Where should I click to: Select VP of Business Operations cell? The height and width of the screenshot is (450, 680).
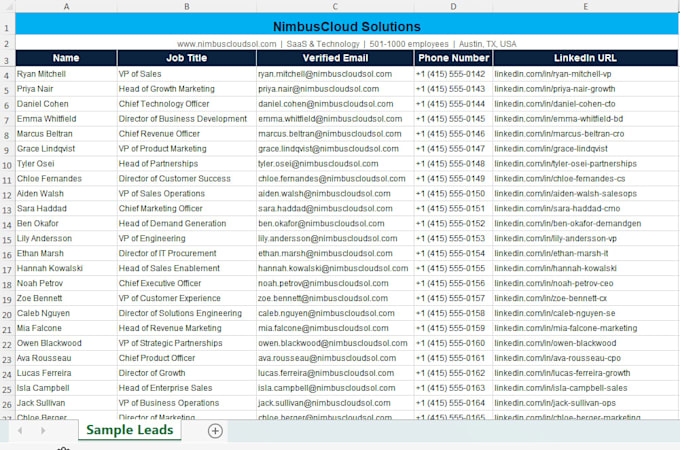(x=186, y=403)
